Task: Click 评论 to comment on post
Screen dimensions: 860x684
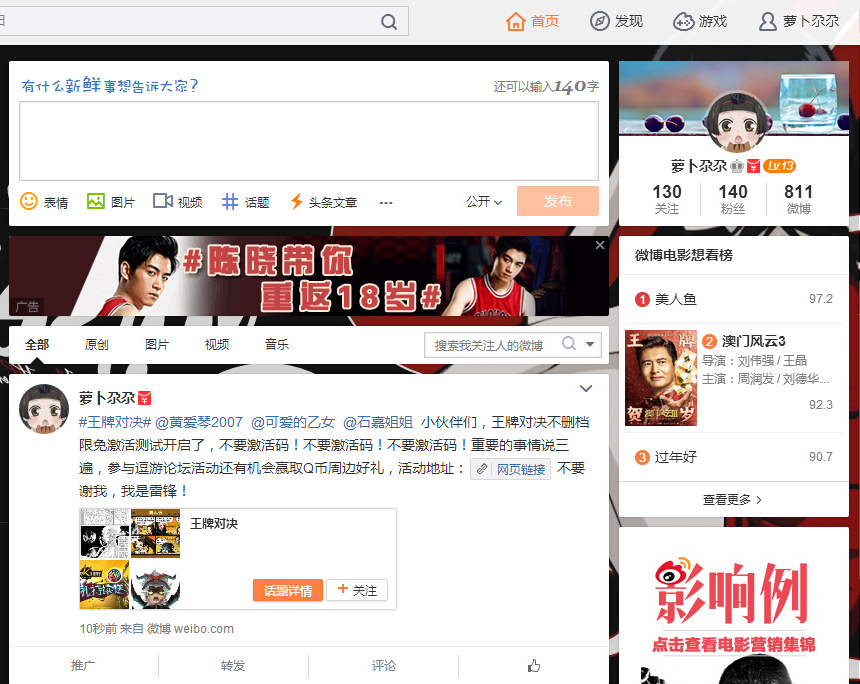Action: pyautogui.click(x=383, y=665)
